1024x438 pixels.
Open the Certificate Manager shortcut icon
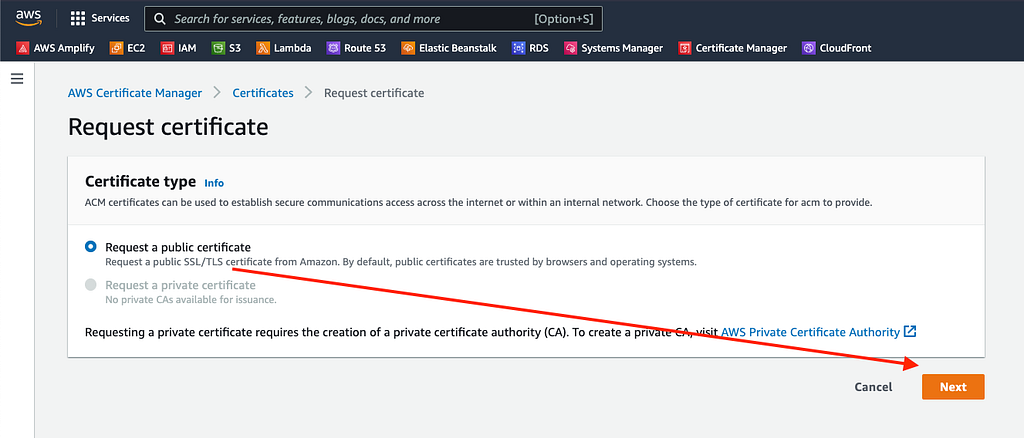[685, 48]
